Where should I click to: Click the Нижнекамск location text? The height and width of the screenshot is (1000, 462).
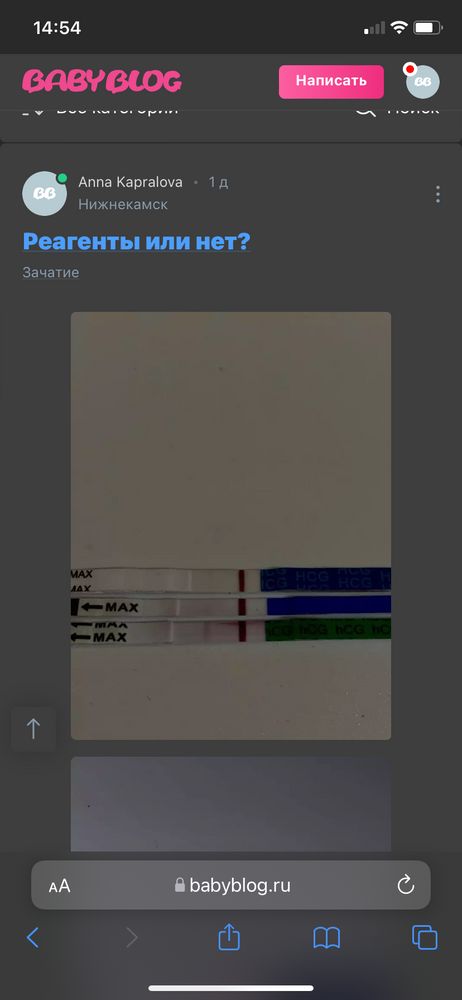click(x=123, y=205)
